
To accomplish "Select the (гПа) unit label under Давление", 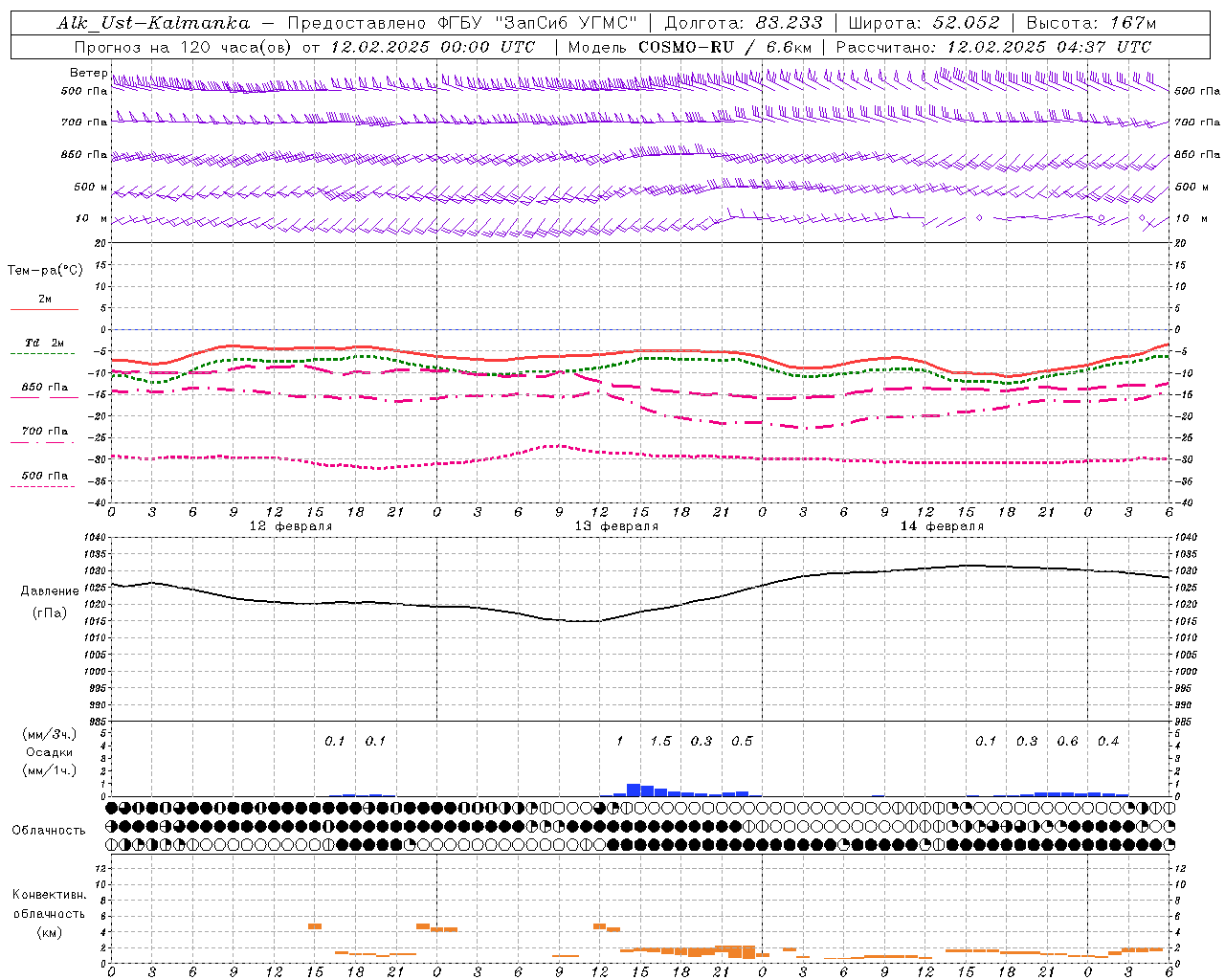I will pos(50,612).
